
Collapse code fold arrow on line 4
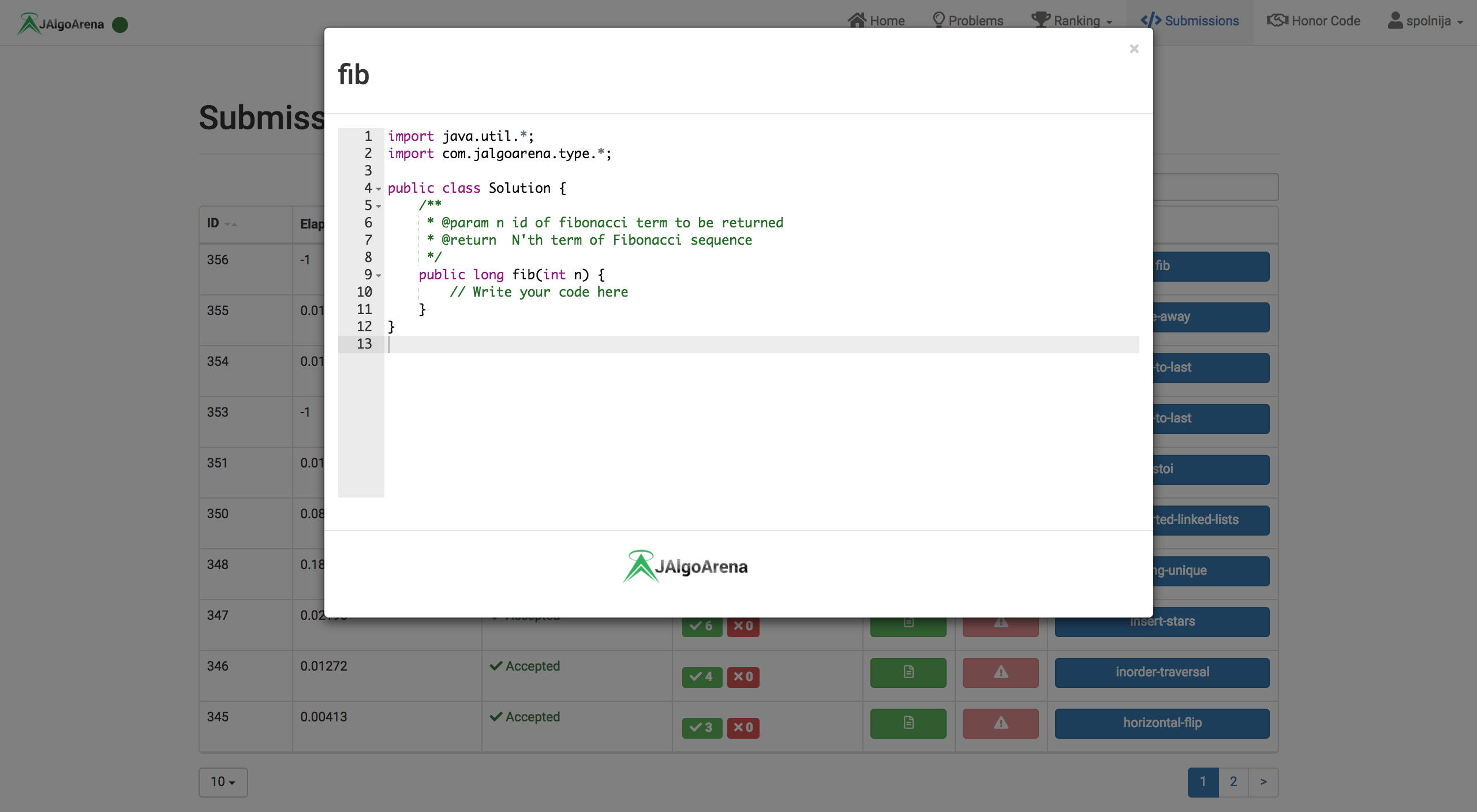click(379, 189)
